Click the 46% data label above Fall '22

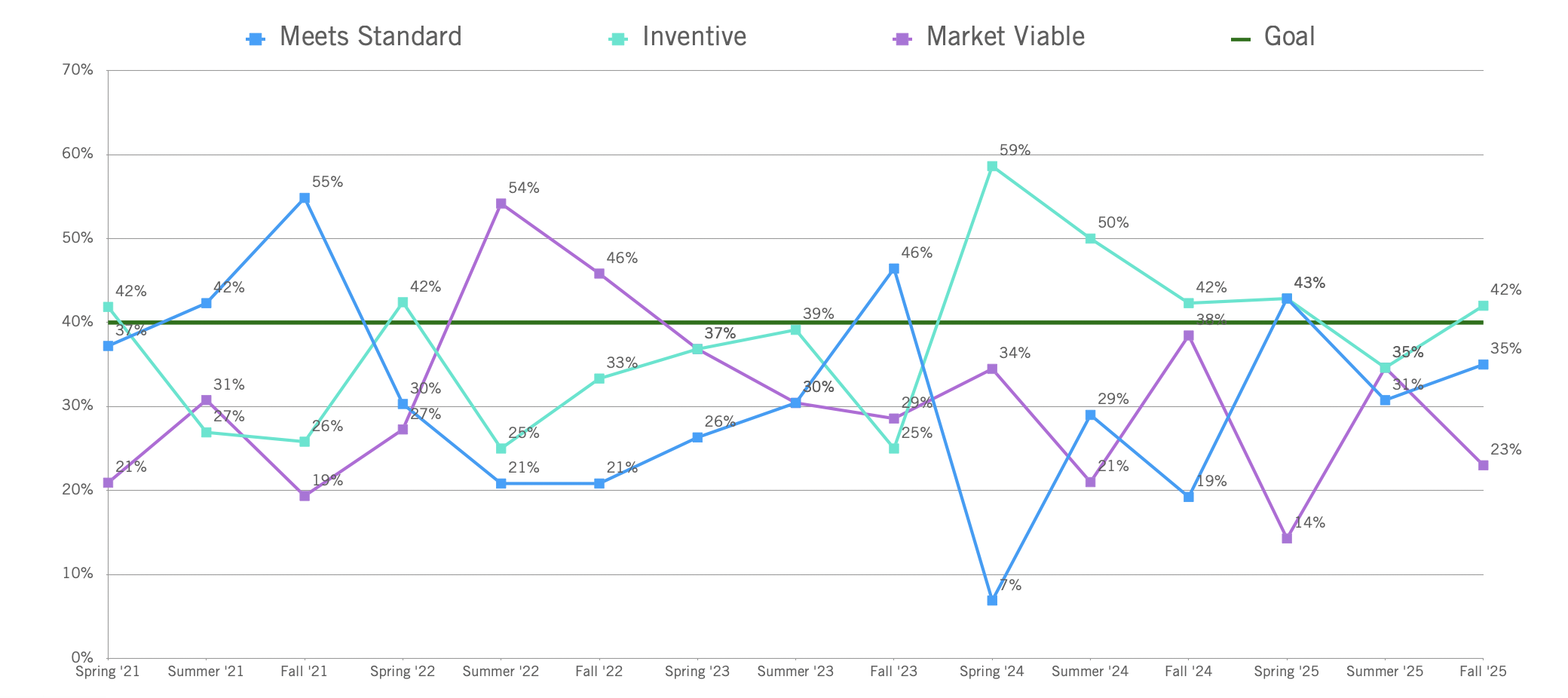coord(622,259)
